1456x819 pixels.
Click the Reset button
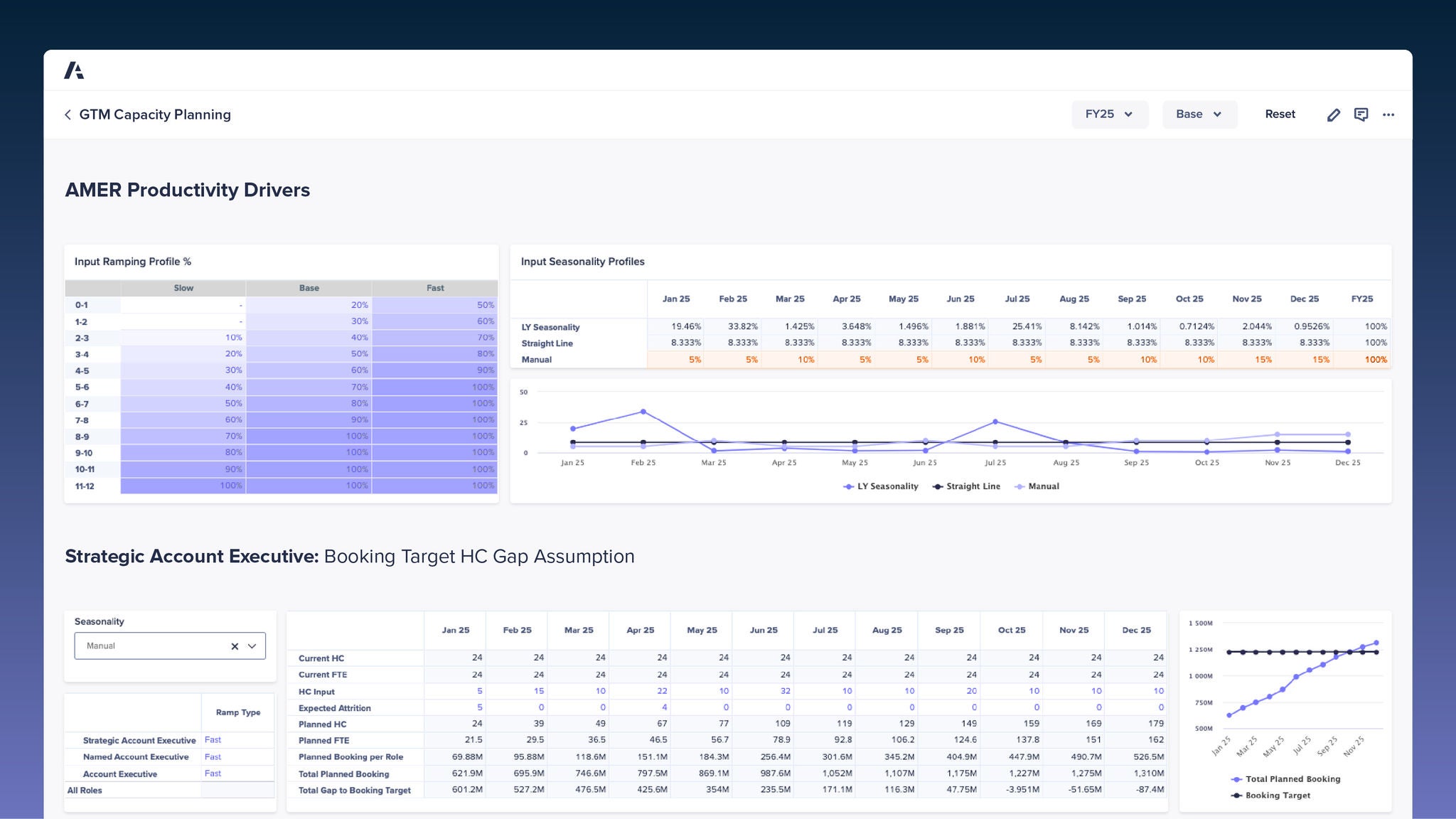pyautogui.click(x=1280, y=114)
